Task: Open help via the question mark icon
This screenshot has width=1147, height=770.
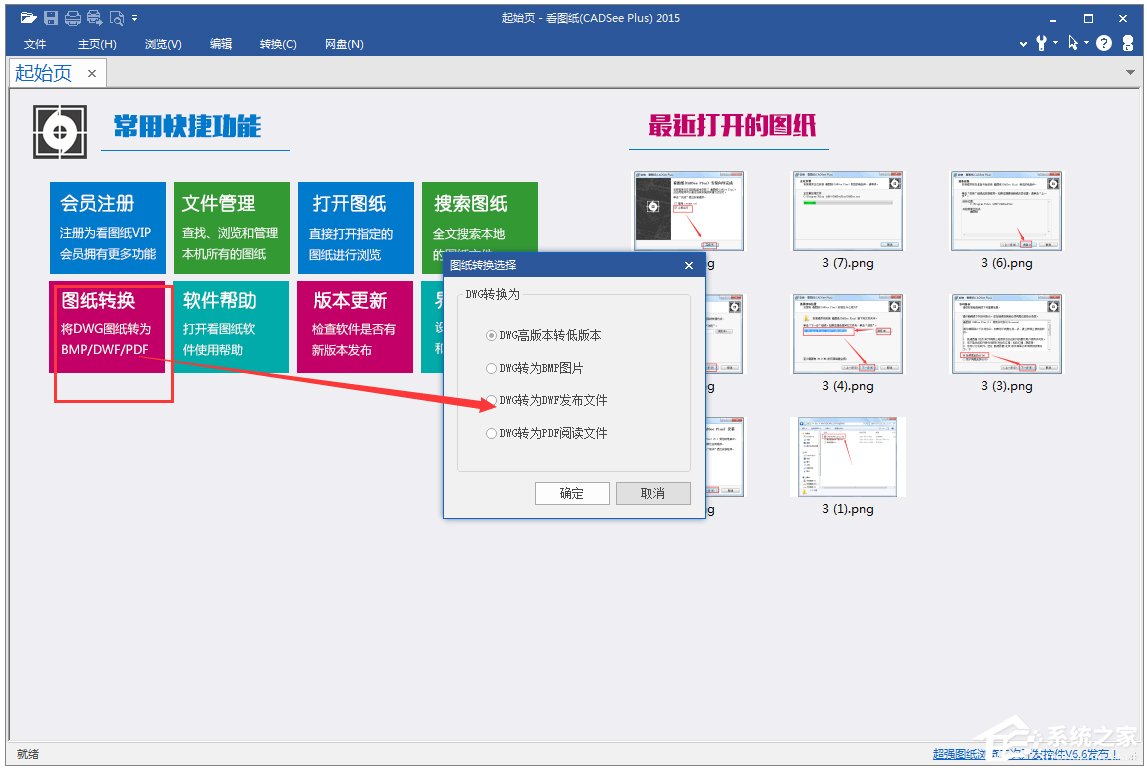Action: pos(1104,44)
